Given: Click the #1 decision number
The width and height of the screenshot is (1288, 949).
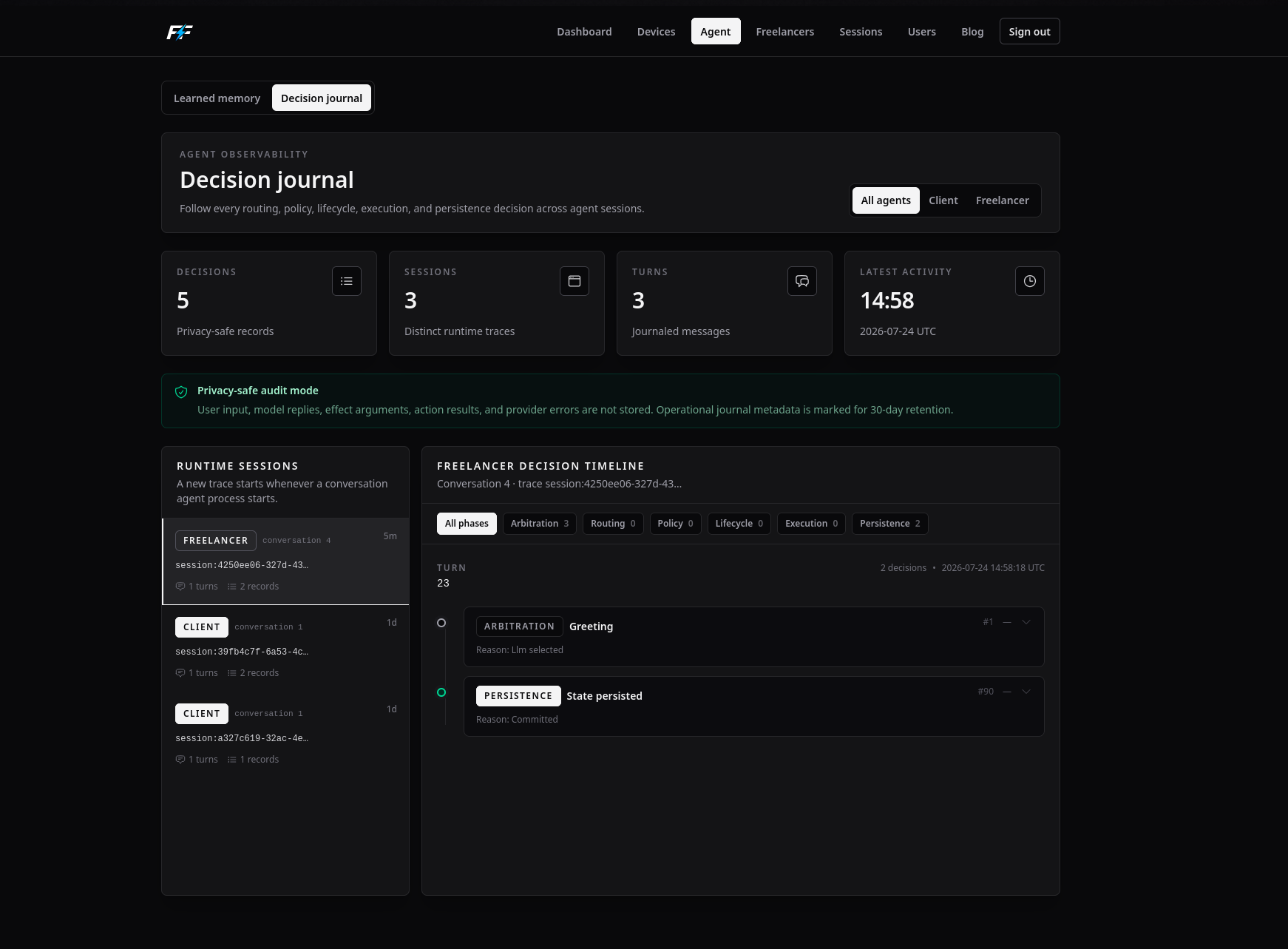Looking at the screenshot, I should point(988,622).
